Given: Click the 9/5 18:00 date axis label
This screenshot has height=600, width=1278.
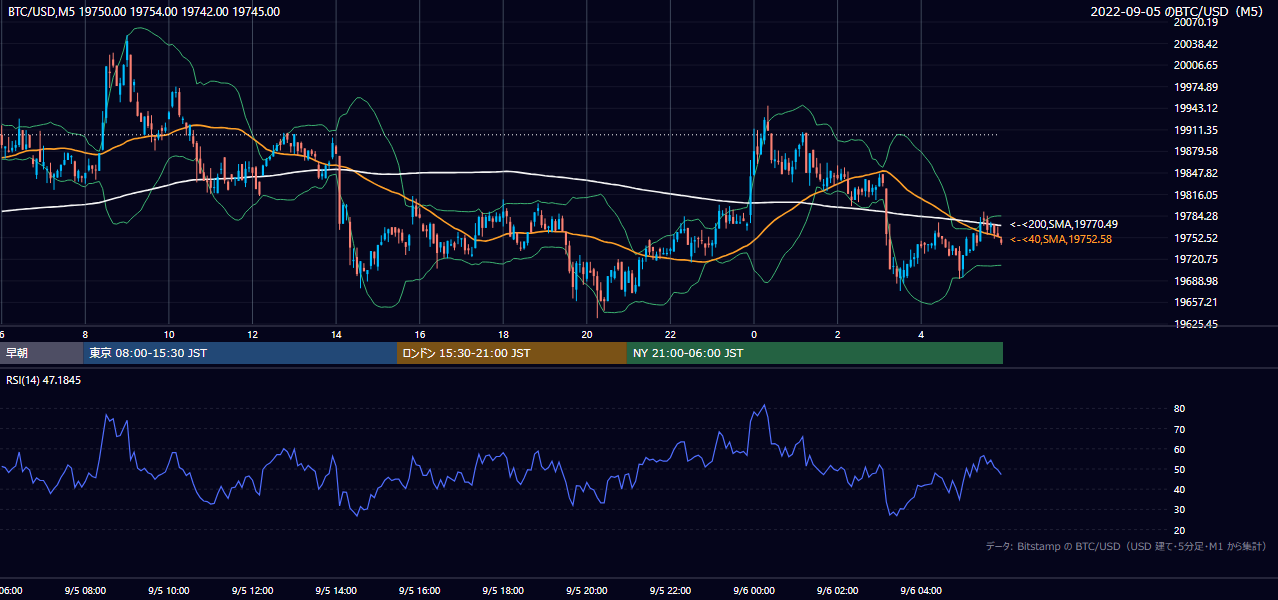Looking at the screenshot, I should [x=503, y=590].
